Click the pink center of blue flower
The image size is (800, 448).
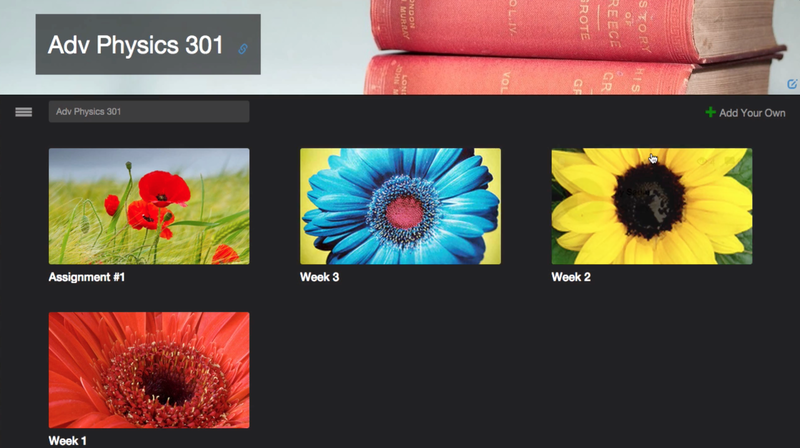[x=404, y=212]
